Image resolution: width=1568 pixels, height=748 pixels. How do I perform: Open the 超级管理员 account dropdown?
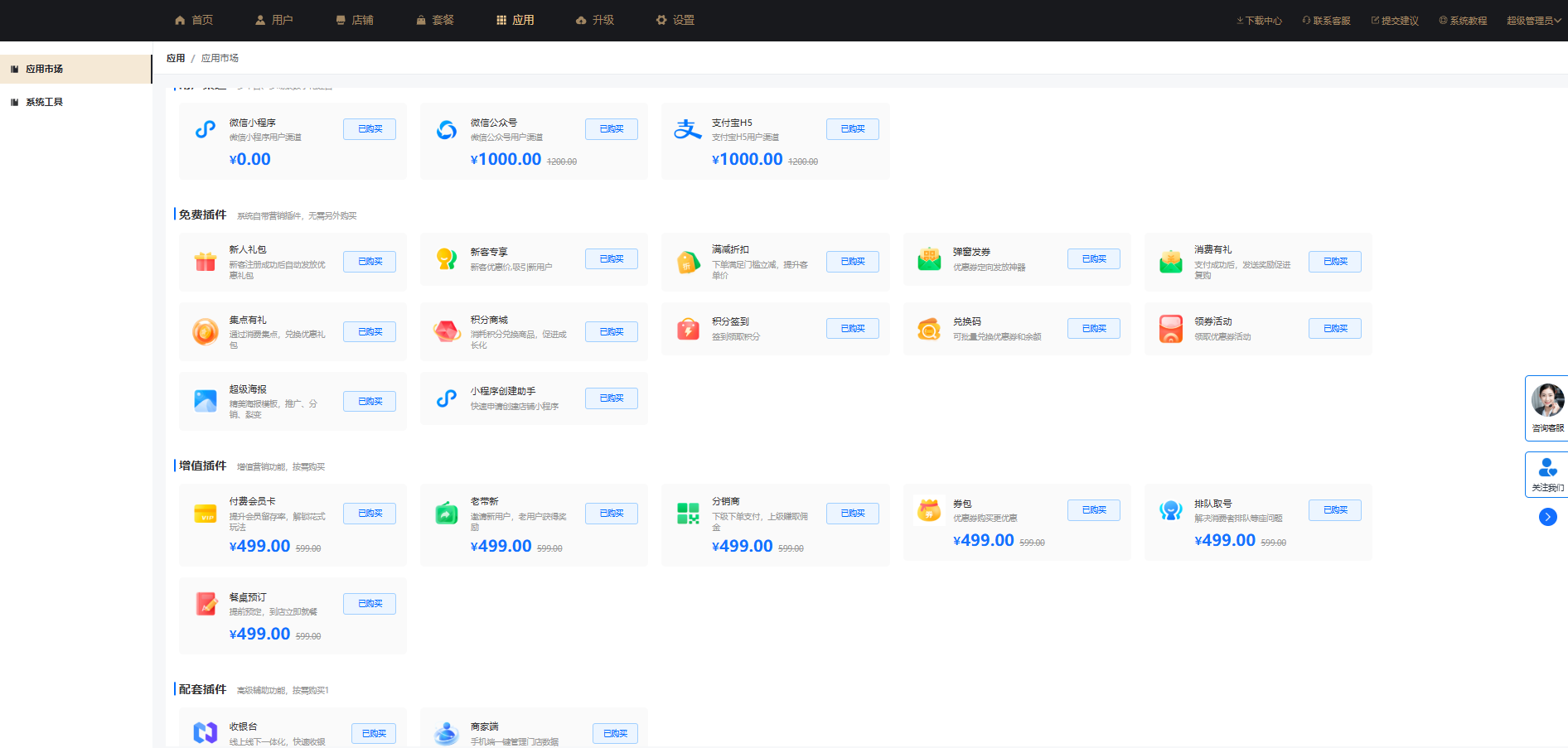click(x=1533, y=21)
